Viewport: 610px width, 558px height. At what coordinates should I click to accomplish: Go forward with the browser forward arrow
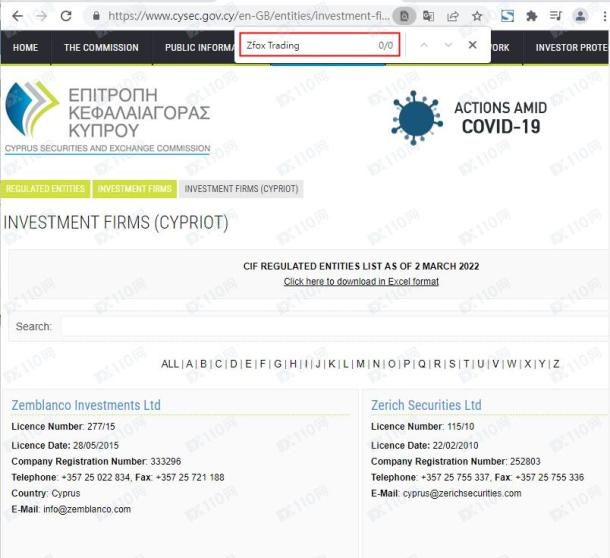pyautogui.click(x=41, y=16)
